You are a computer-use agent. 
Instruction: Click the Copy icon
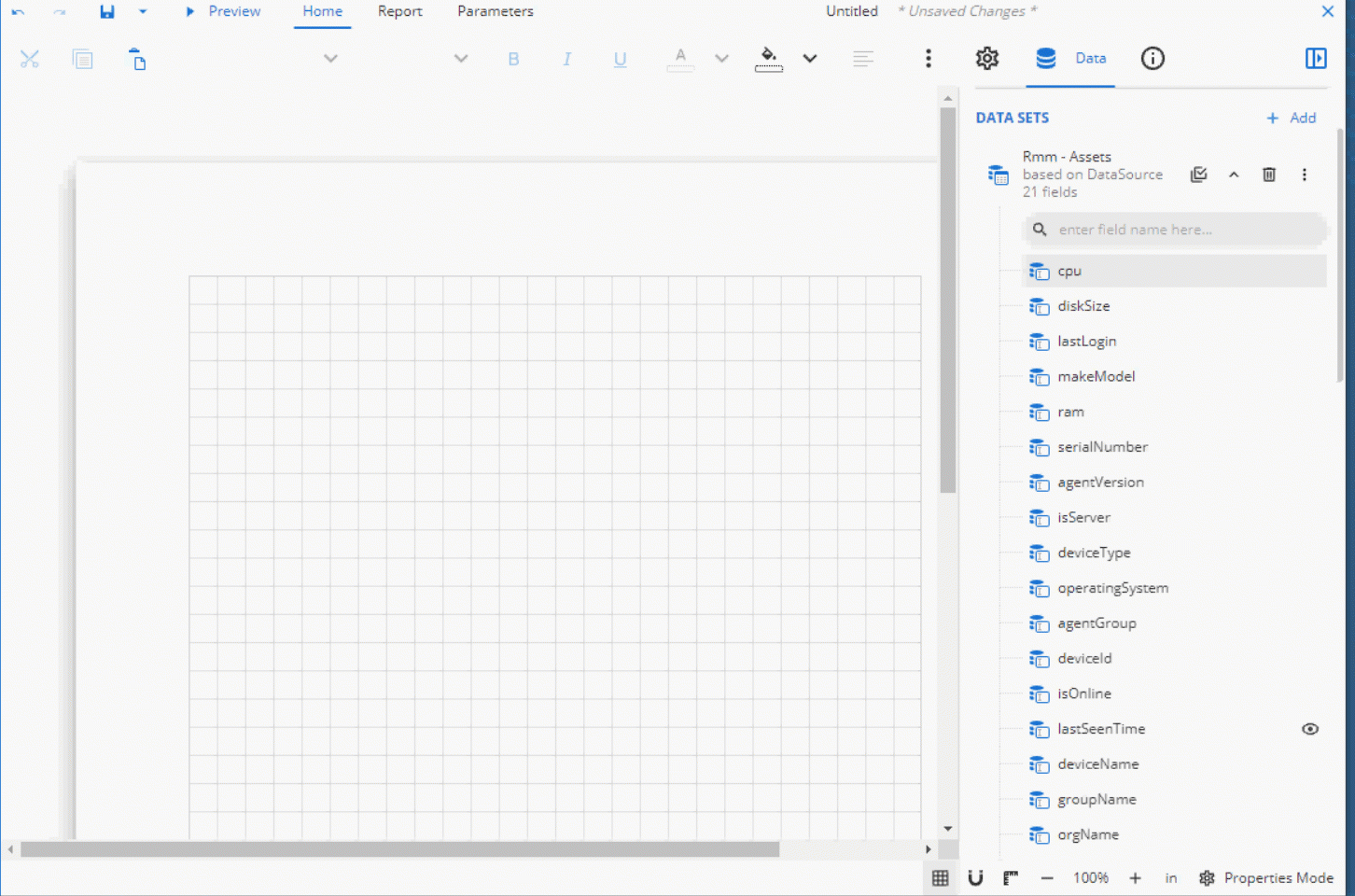pyautogui.click(x=83, y=60)
